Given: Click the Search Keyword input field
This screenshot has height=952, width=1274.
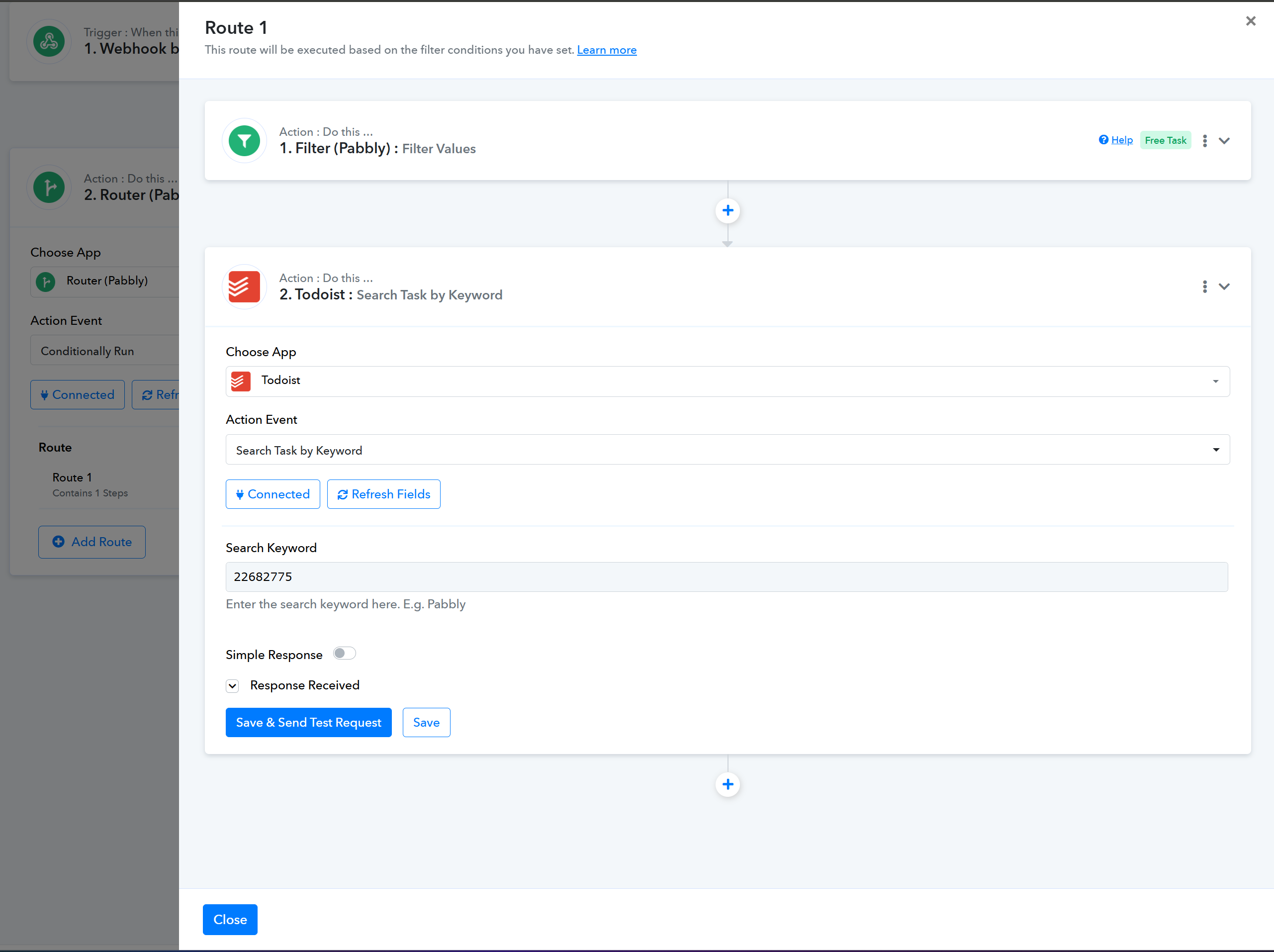Looking at the screenshot, I should (x=727, y=576).
